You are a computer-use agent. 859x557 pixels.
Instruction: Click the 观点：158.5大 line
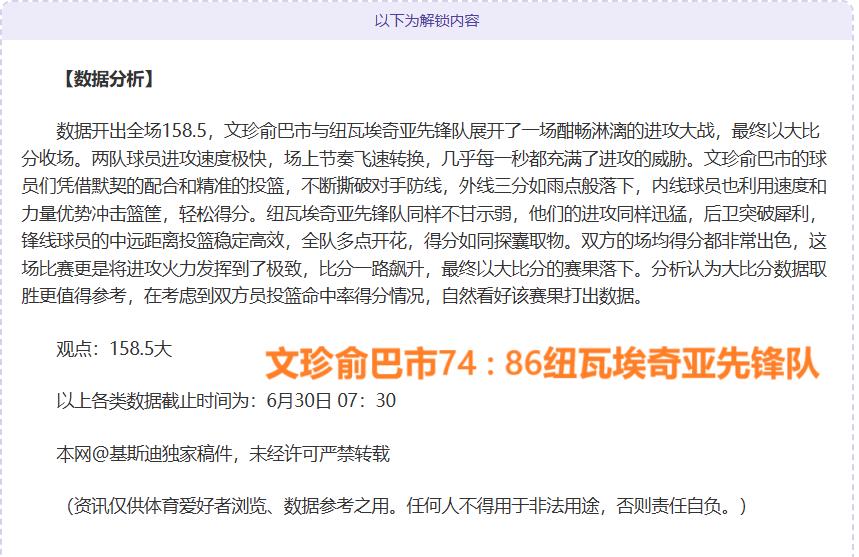114,349
